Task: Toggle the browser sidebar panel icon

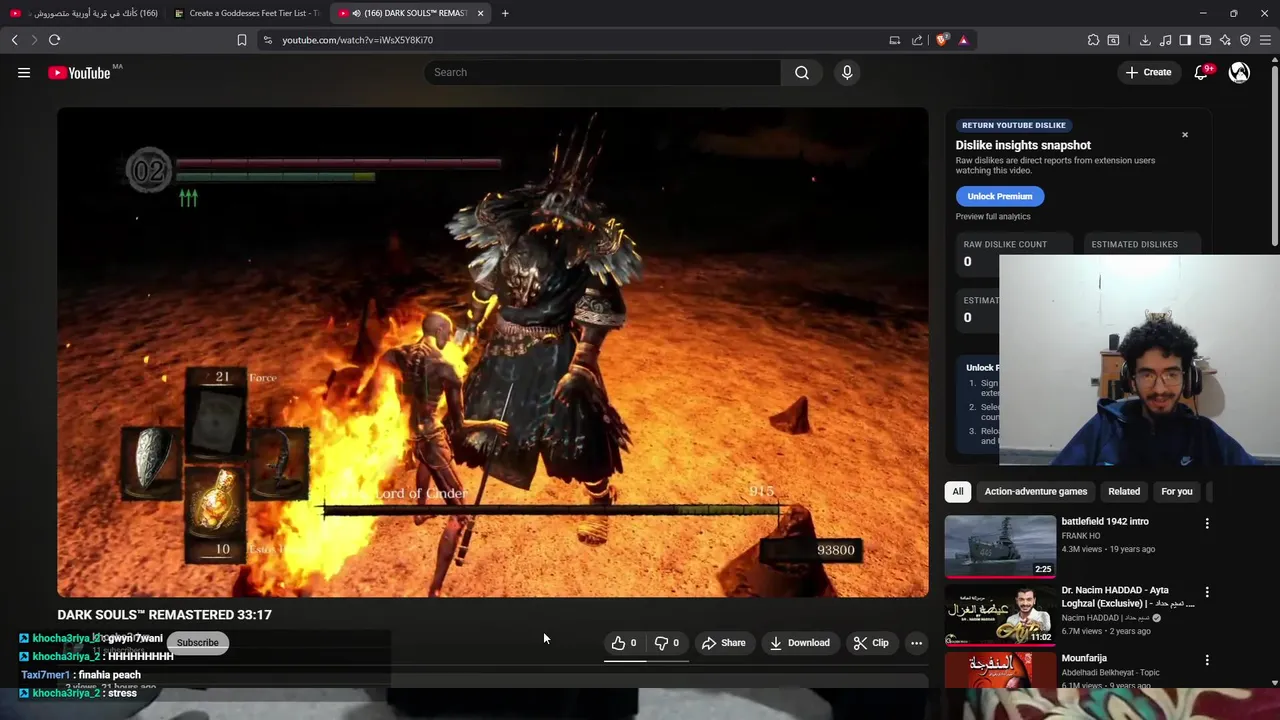Action: (1185, 40)
